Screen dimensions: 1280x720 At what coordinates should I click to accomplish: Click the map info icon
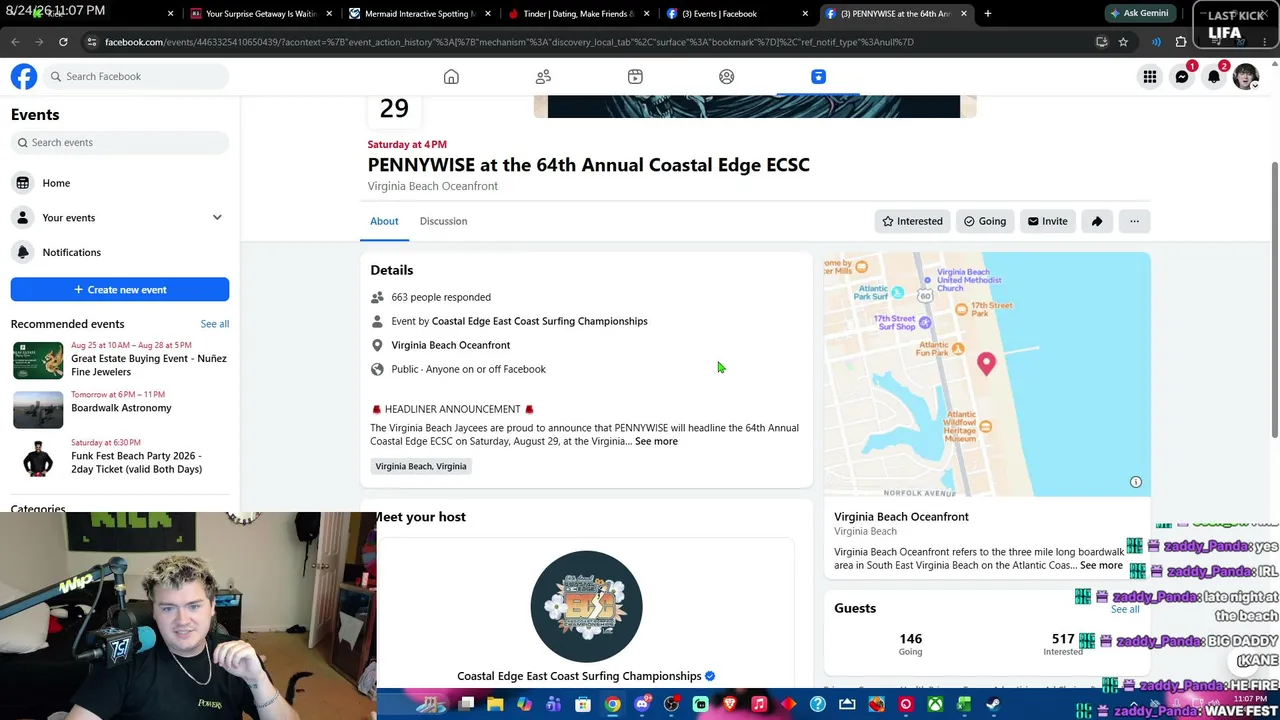coord(1136,482)
